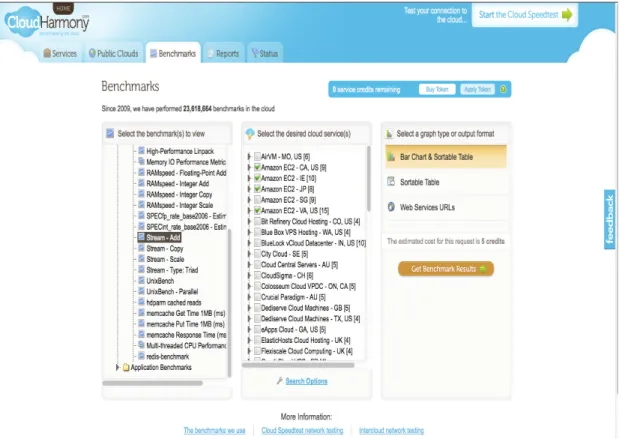Click Multi-threaded CPU Performance icon
Screen dimensions: 625x439
point(141,345)
